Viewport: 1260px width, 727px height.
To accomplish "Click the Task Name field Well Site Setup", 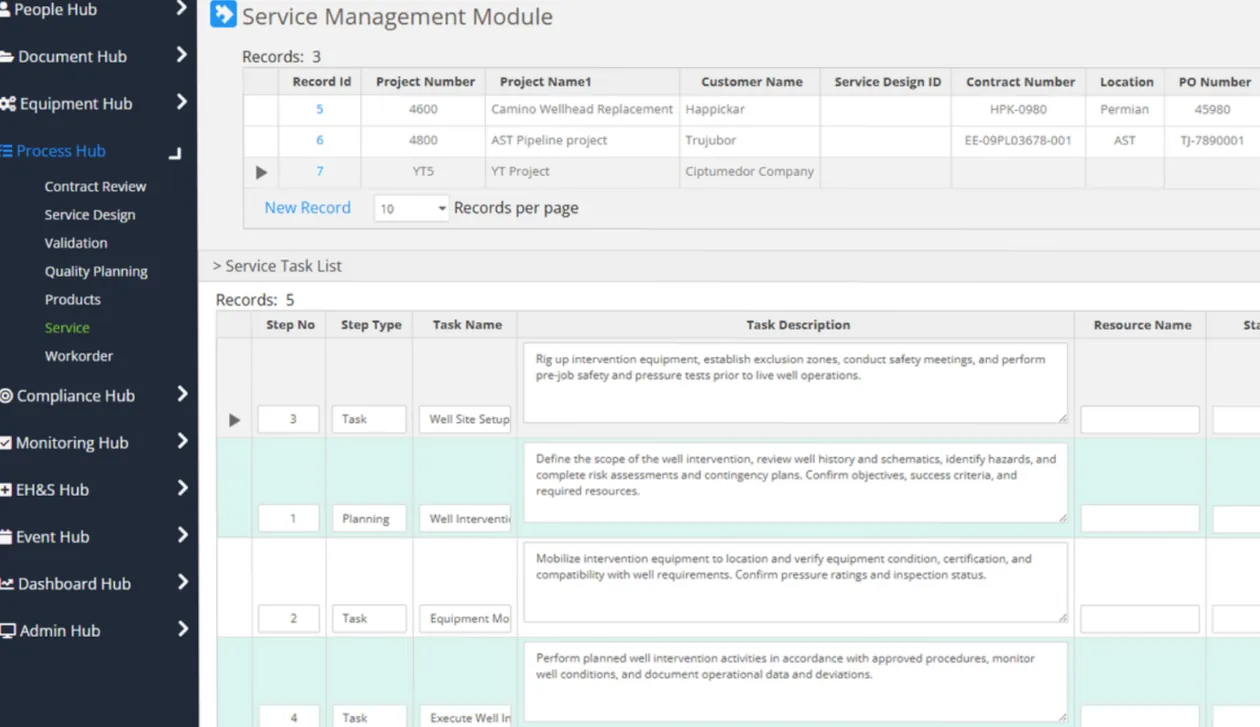I will (465, 419).
